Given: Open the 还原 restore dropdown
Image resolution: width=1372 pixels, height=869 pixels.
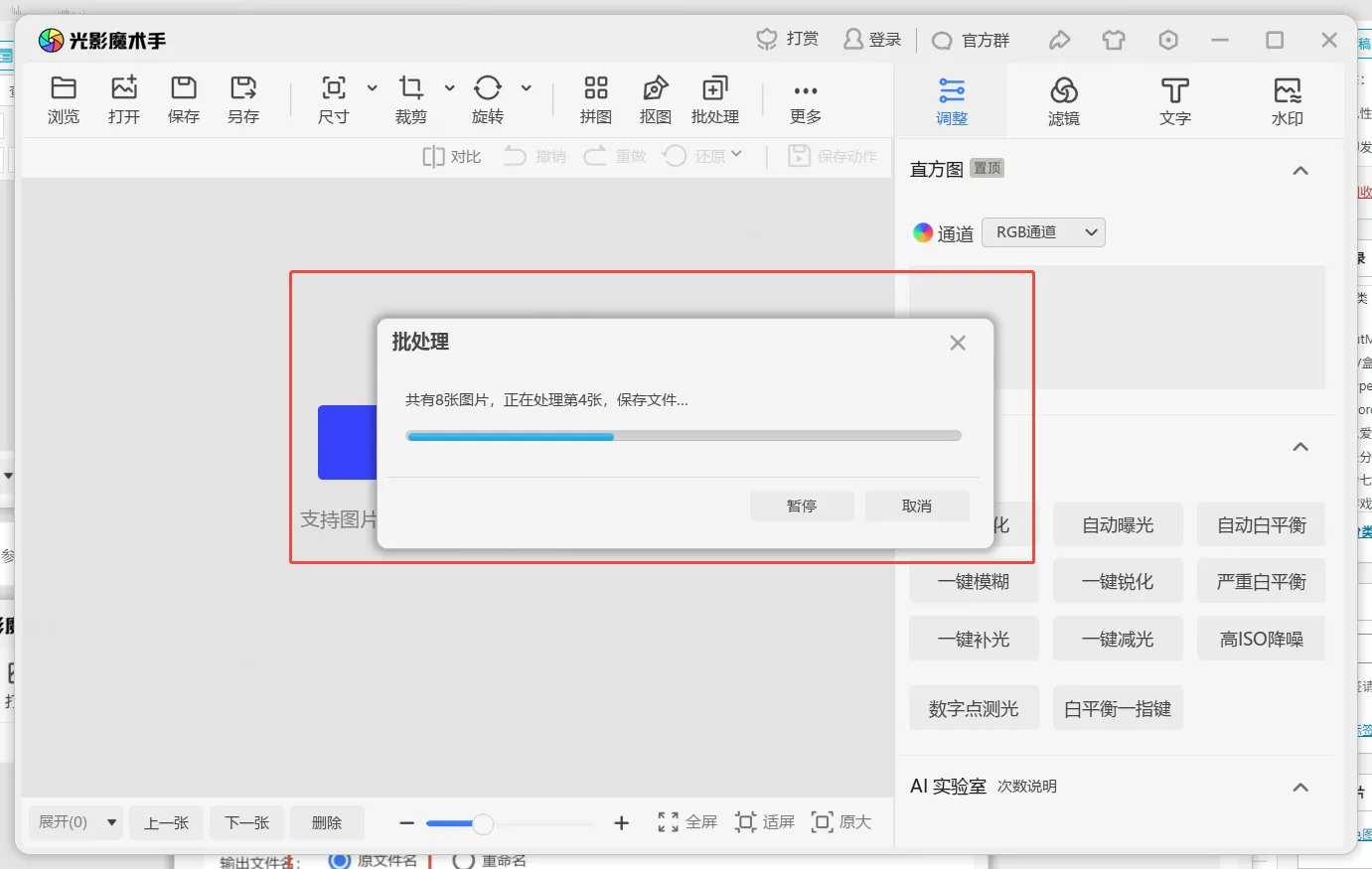Looking at the screenshot, I should (x=736, y=154).
